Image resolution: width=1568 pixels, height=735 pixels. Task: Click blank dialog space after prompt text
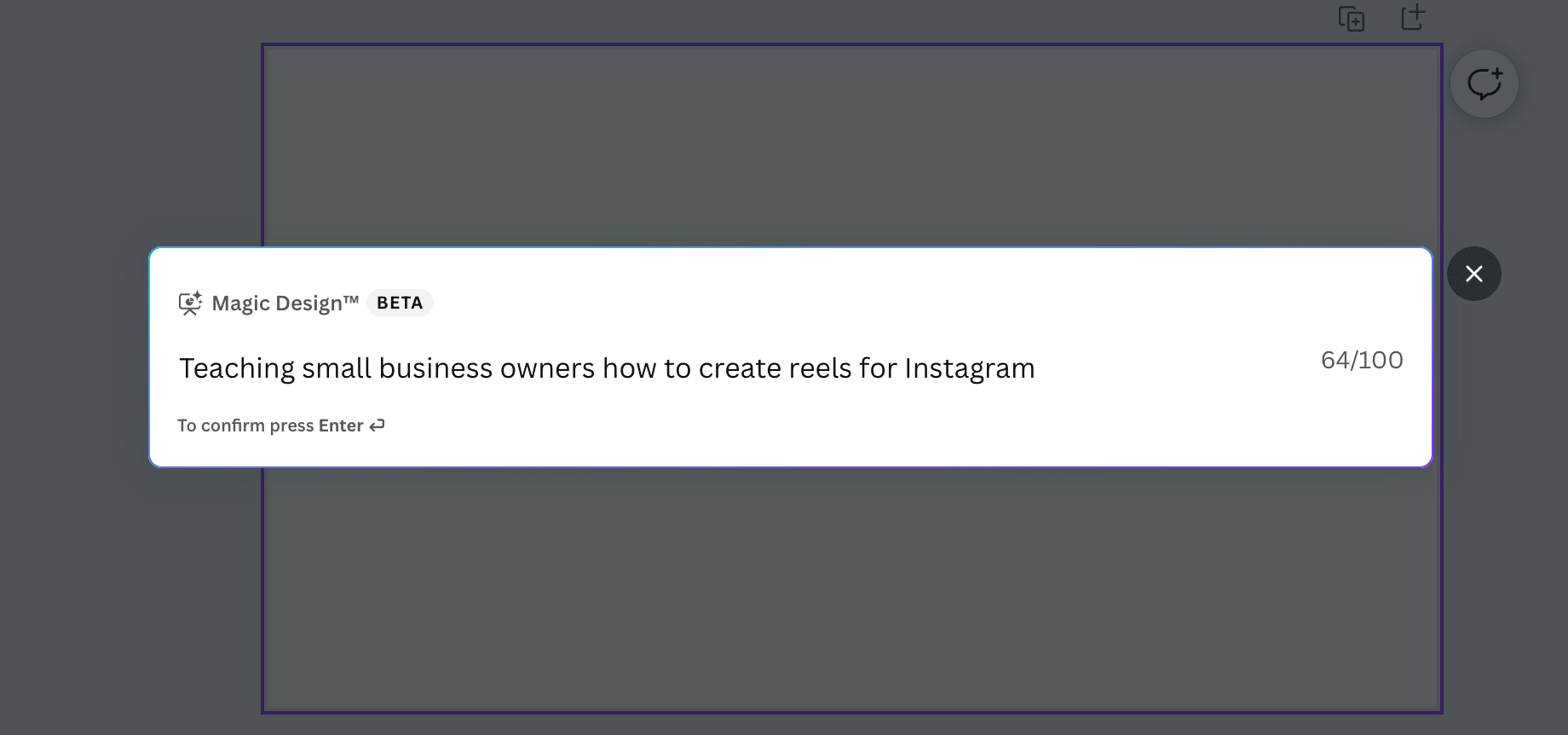(x=1176, y=368)
